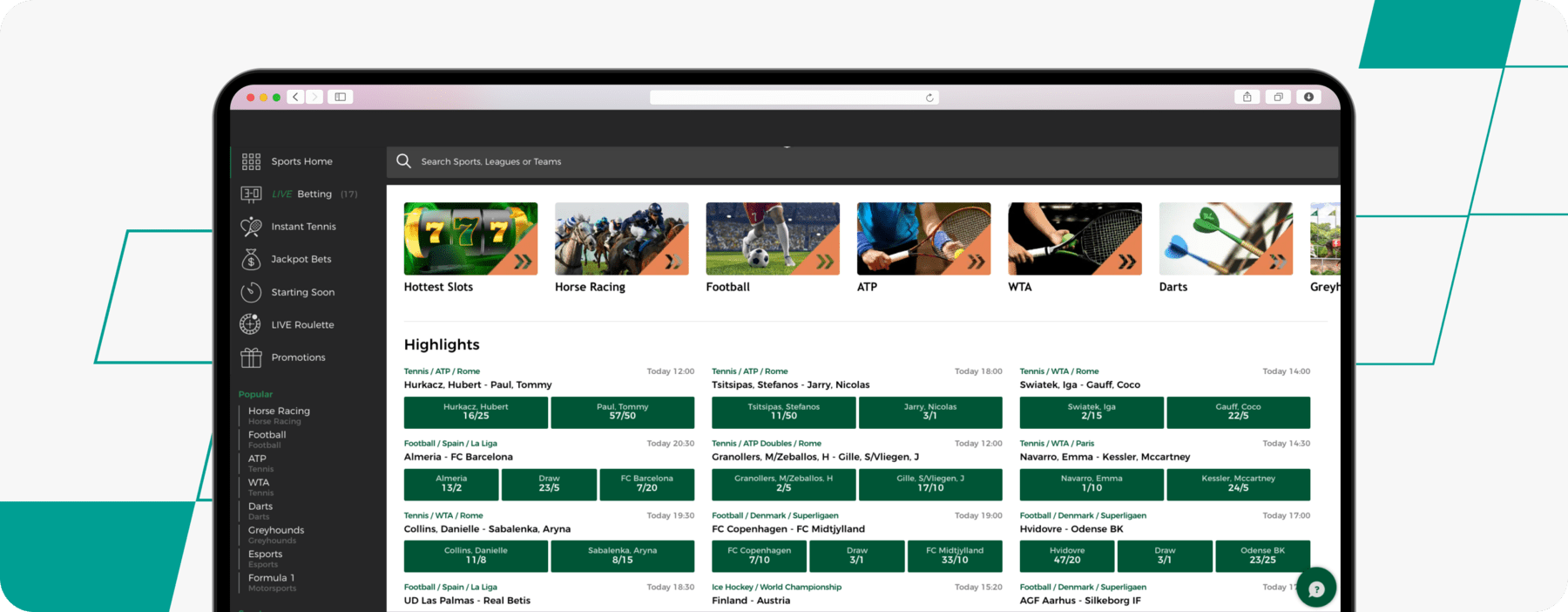The image size is (1568, 612).
Task: Launch LIVE Roulette wheel icon
Action: coord(251,324)
